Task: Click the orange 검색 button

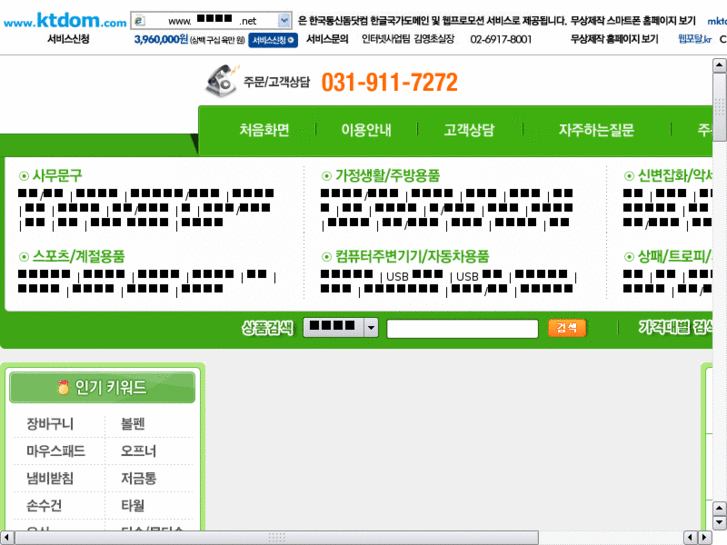Action: click(x=567, y=328)
